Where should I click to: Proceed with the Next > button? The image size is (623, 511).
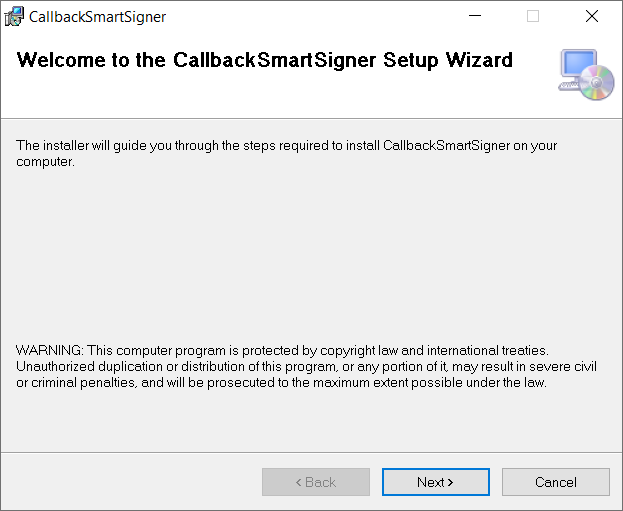[436, 482]
